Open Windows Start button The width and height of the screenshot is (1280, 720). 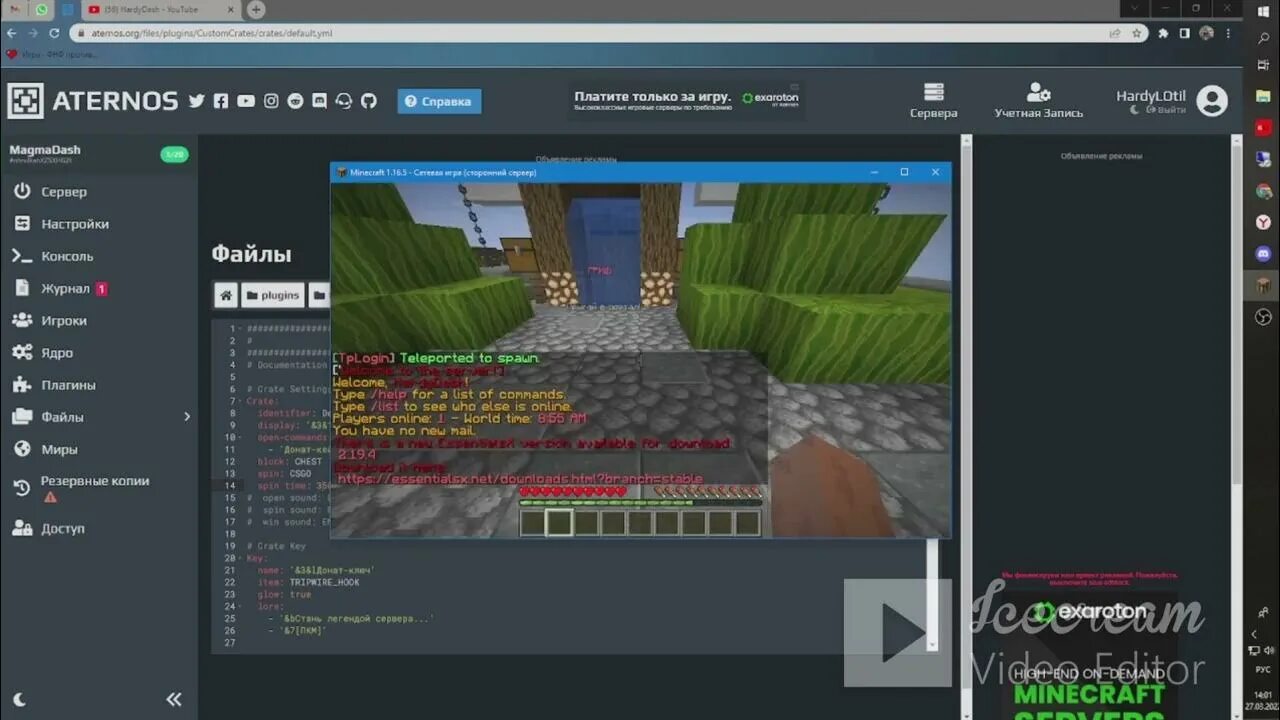(1263, 10)
